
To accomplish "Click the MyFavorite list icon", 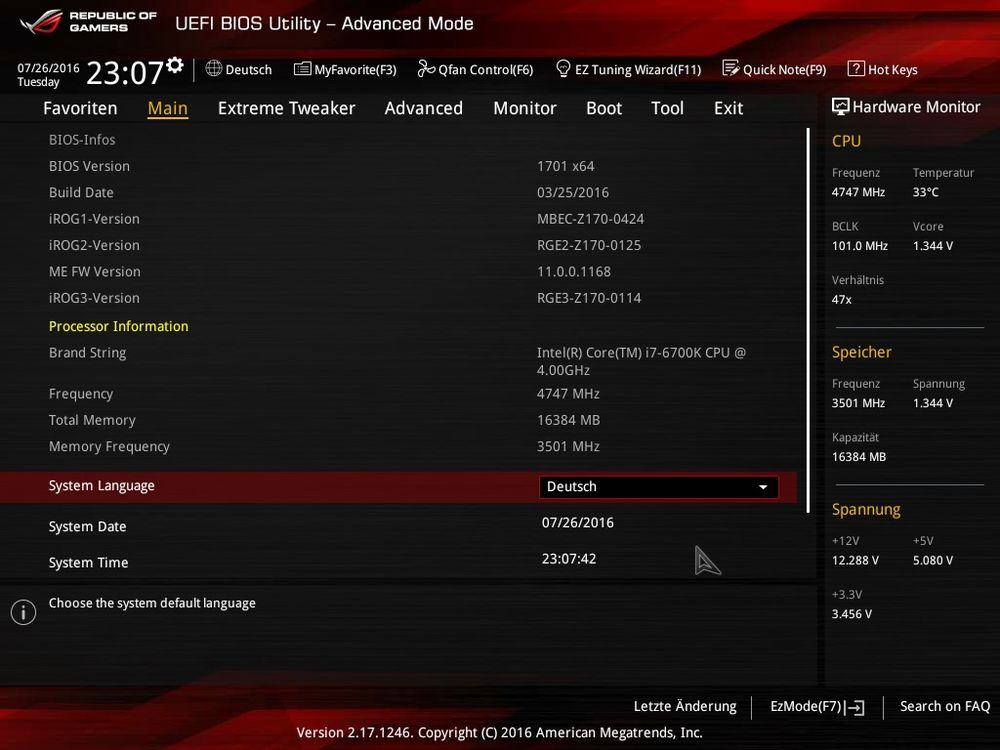I will coord(302,69).
